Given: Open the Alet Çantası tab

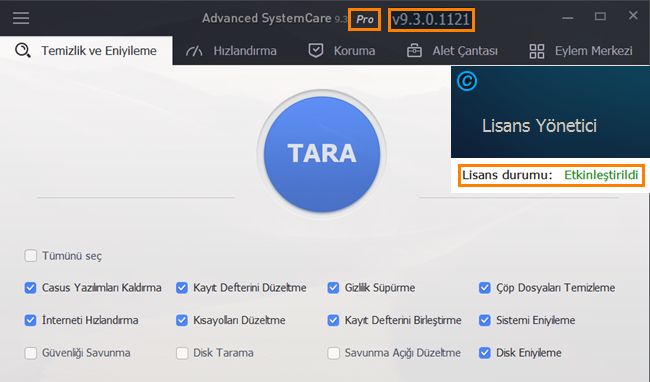Looking at the screenshot, I should tap(452, 51).
